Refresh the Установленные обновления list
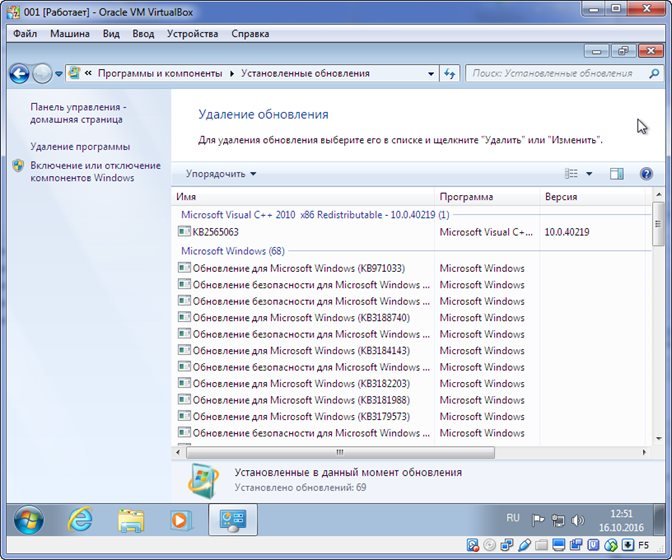 click(x=449, y=74)
